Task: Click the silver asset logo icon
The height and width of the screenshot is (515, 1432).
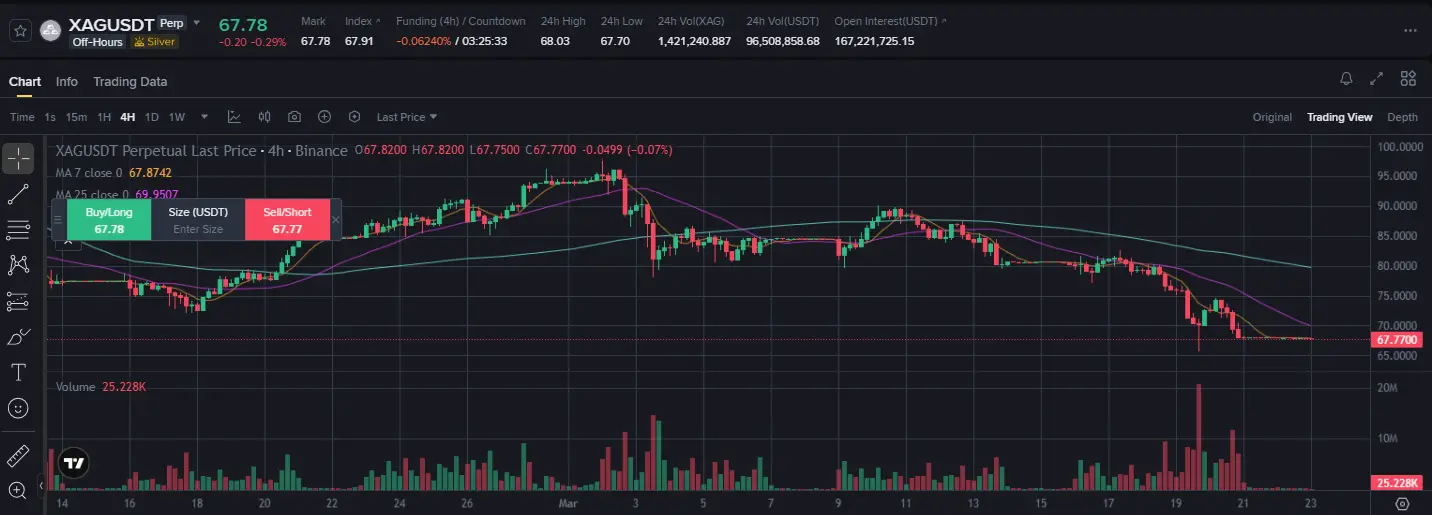Action: click(x=50, y=31)
